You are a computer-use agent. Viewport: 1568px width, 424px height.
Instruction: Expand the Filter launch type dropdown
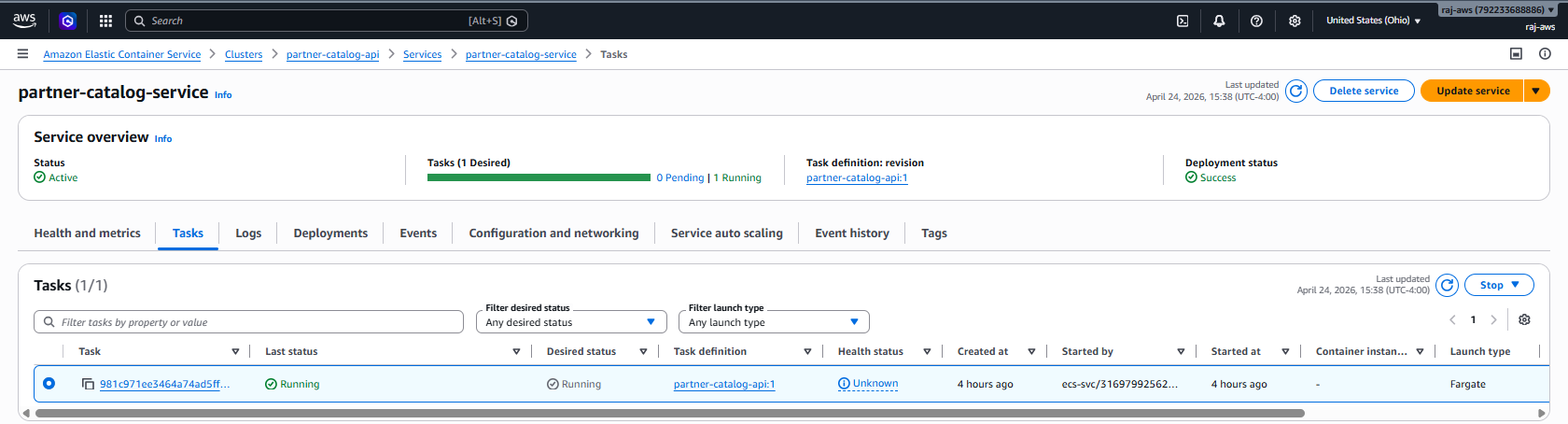[x=774, y=322]
